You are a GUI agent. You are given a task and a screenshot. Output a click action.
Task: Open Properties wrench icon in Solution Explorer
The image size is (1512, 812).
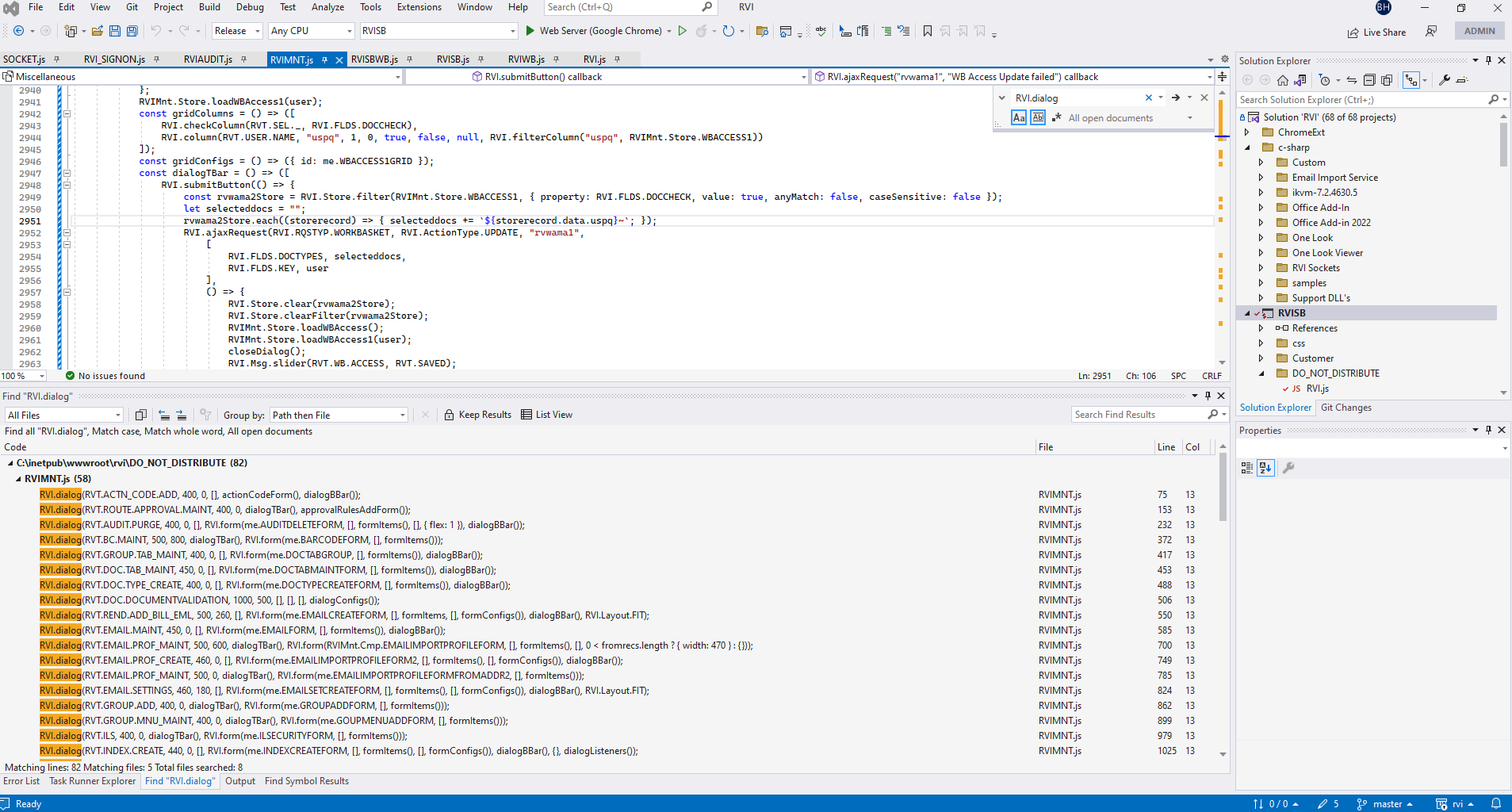pos(1445,80)
